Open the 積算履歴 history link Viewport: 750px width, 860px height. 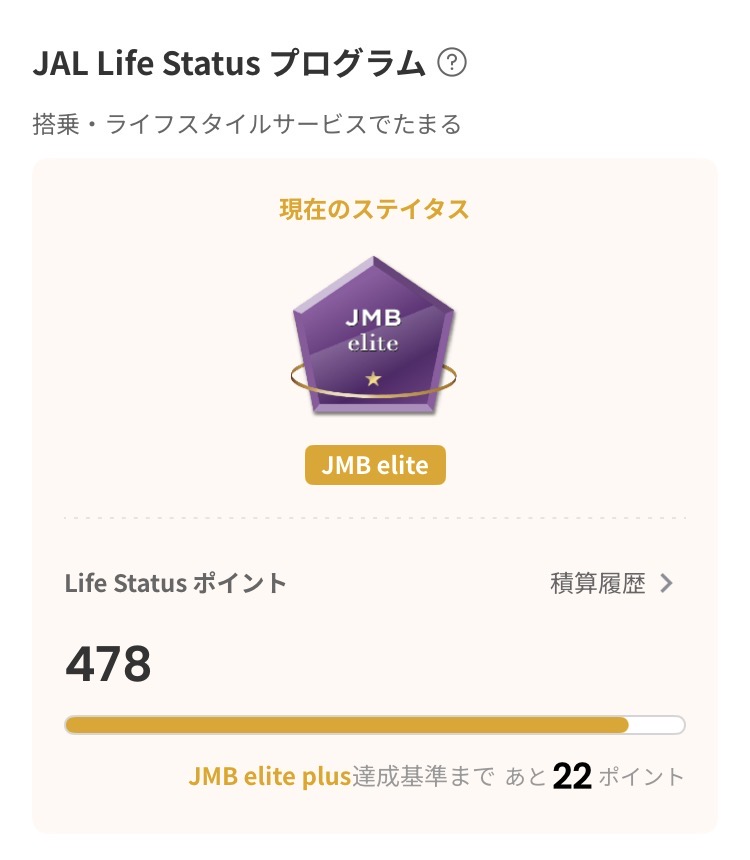(x=598, y=584)
